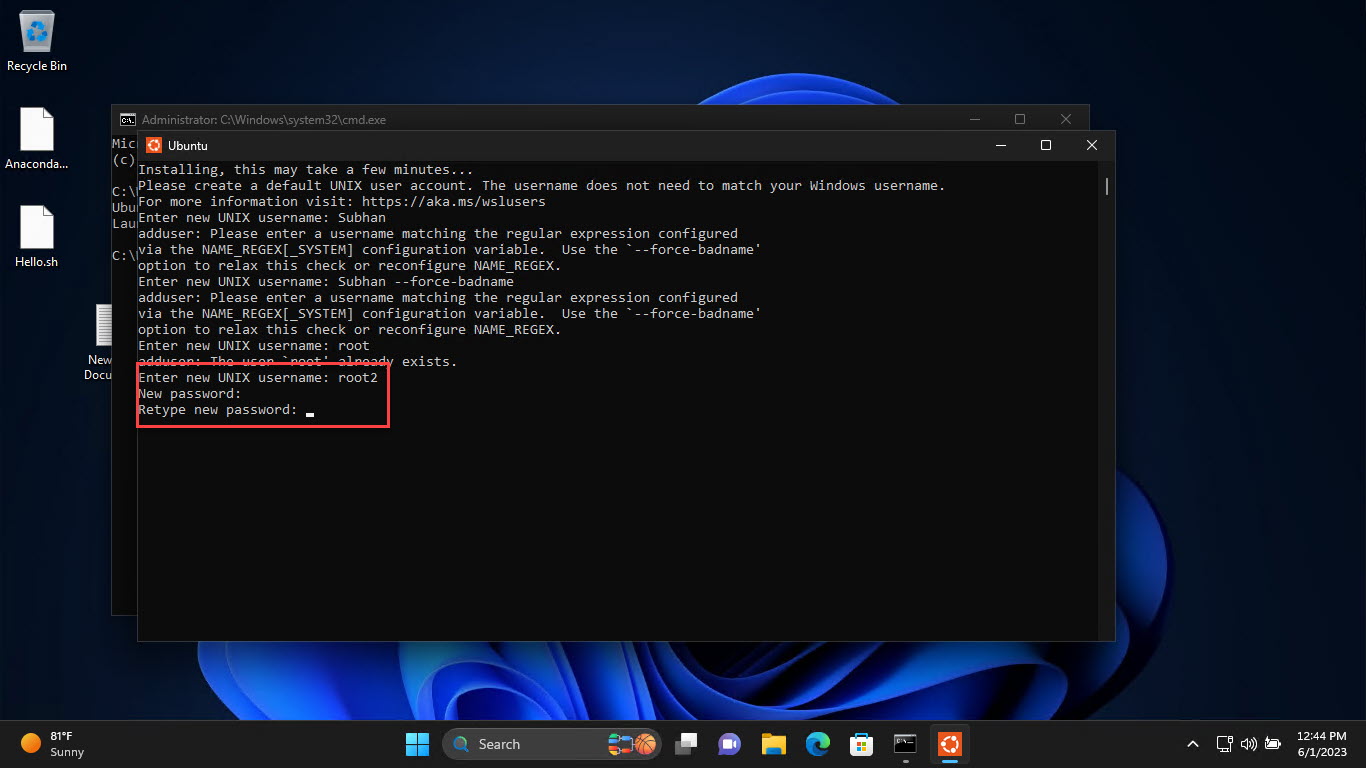Click the Ubuntu app taskbar icon
Image resolution: width=1366 pixels, height=768 pixels.
point(949,744)
